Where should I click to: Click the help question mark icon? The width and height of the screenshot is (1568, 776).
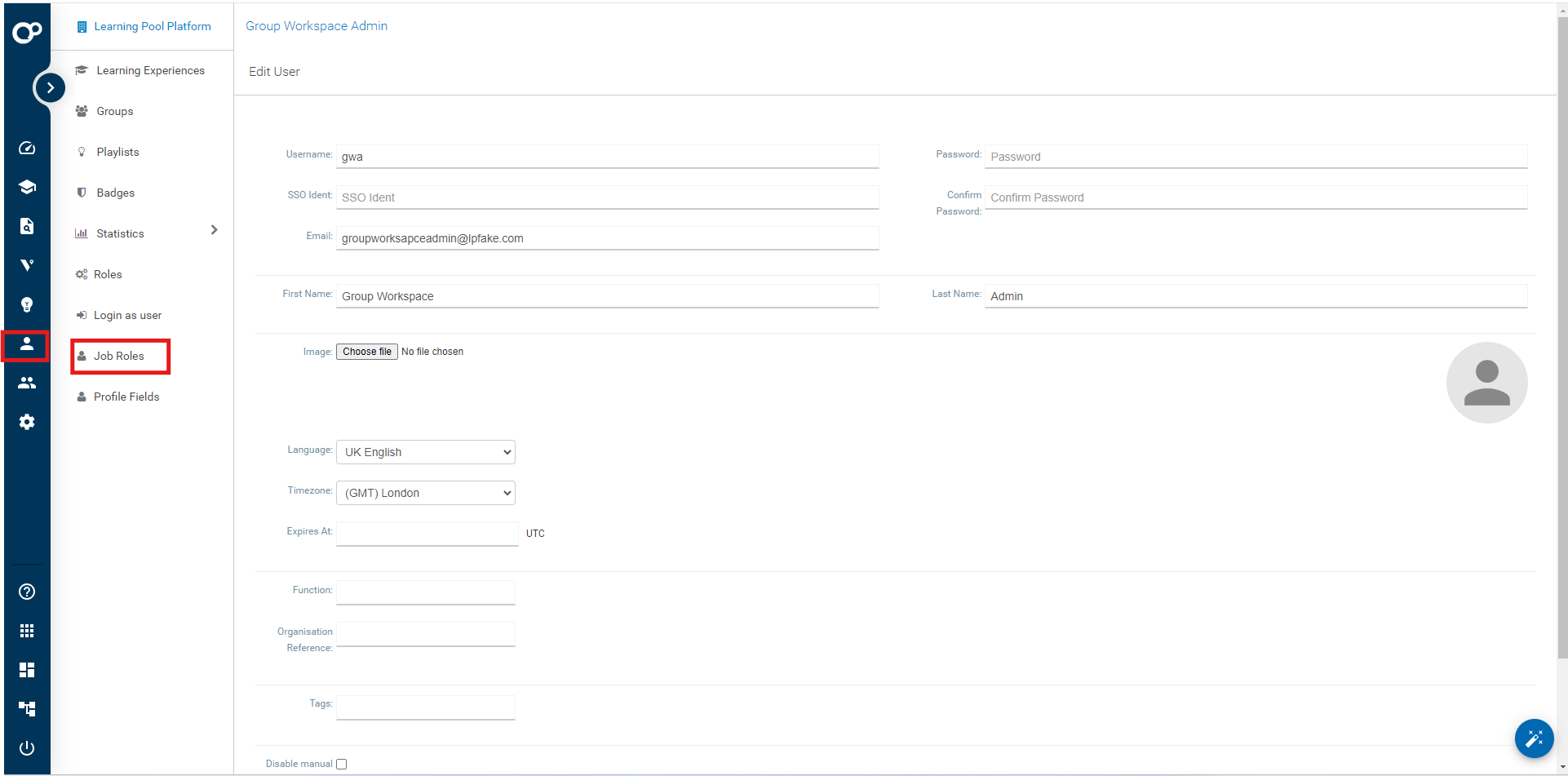(x=27, y=592)
